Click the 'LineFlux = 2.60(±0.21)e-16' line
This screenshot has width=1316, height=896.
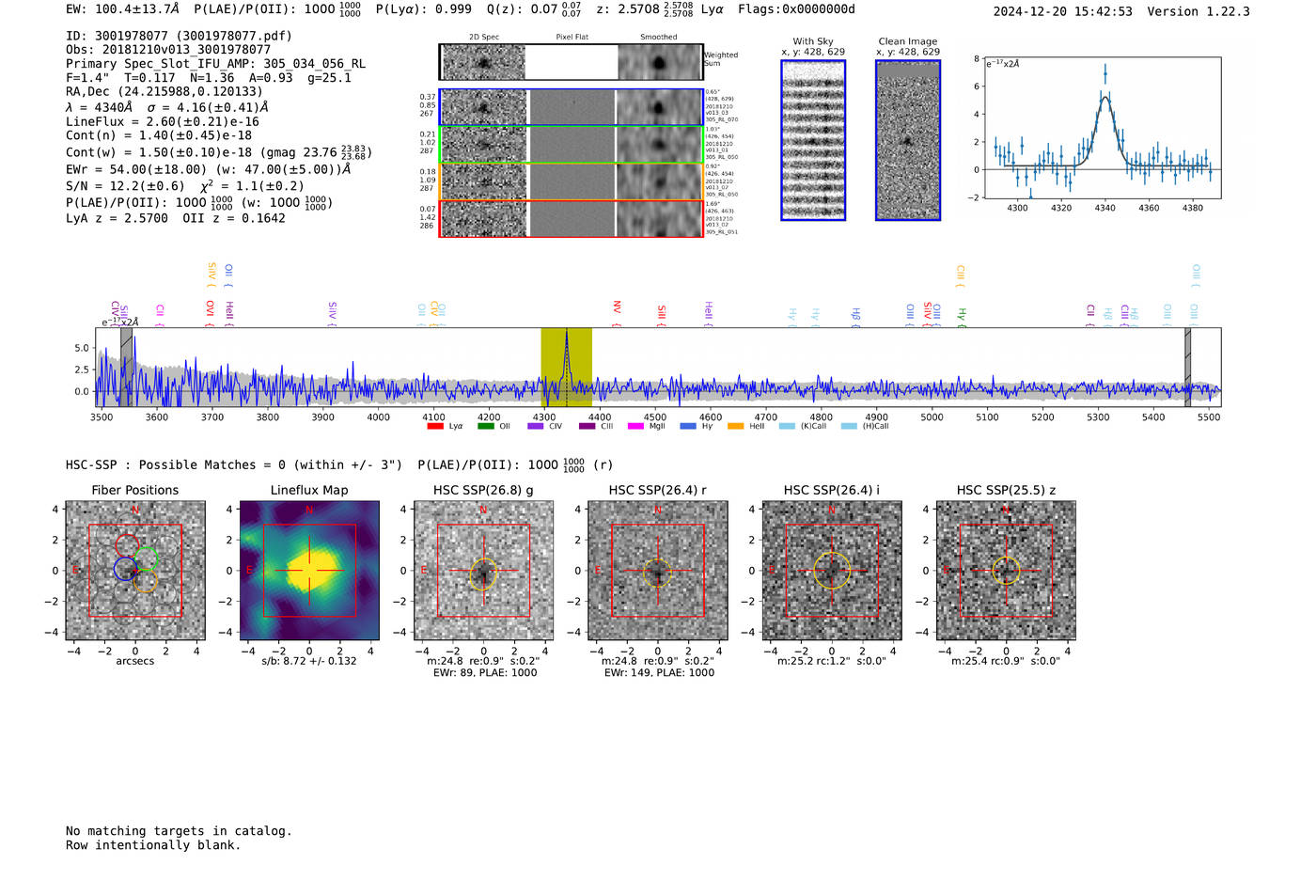(x=163, y=122)
